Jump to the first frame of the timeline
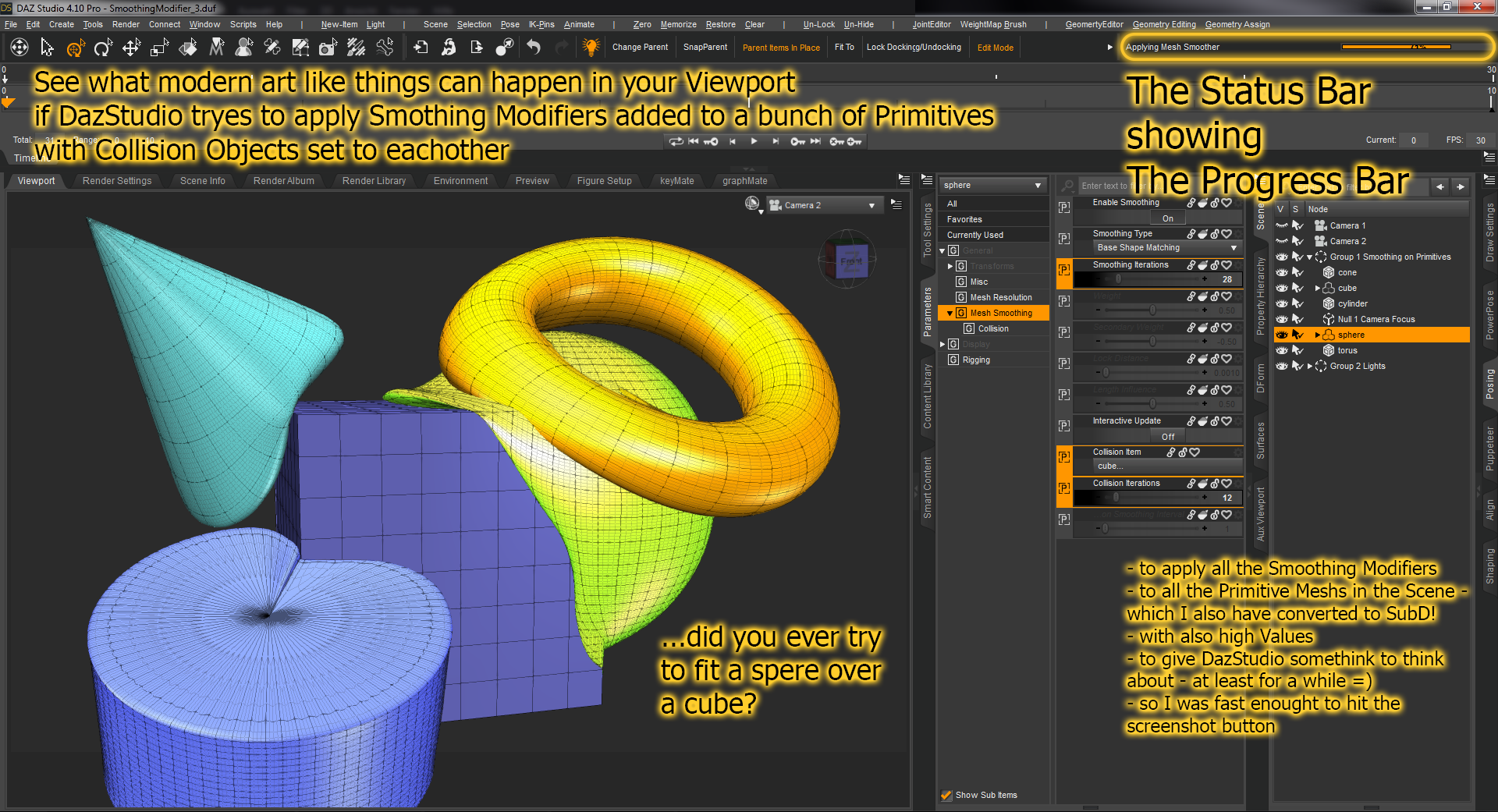Image resolution: width=1498 pixels, height=812 pixels. 694,141
